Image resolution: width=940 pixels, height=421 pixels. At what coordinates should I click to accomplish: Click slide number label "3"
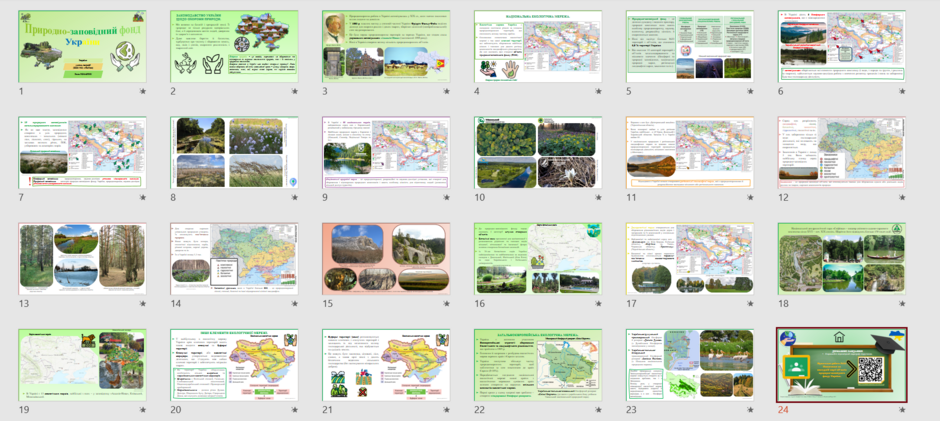tap(324, 91)
